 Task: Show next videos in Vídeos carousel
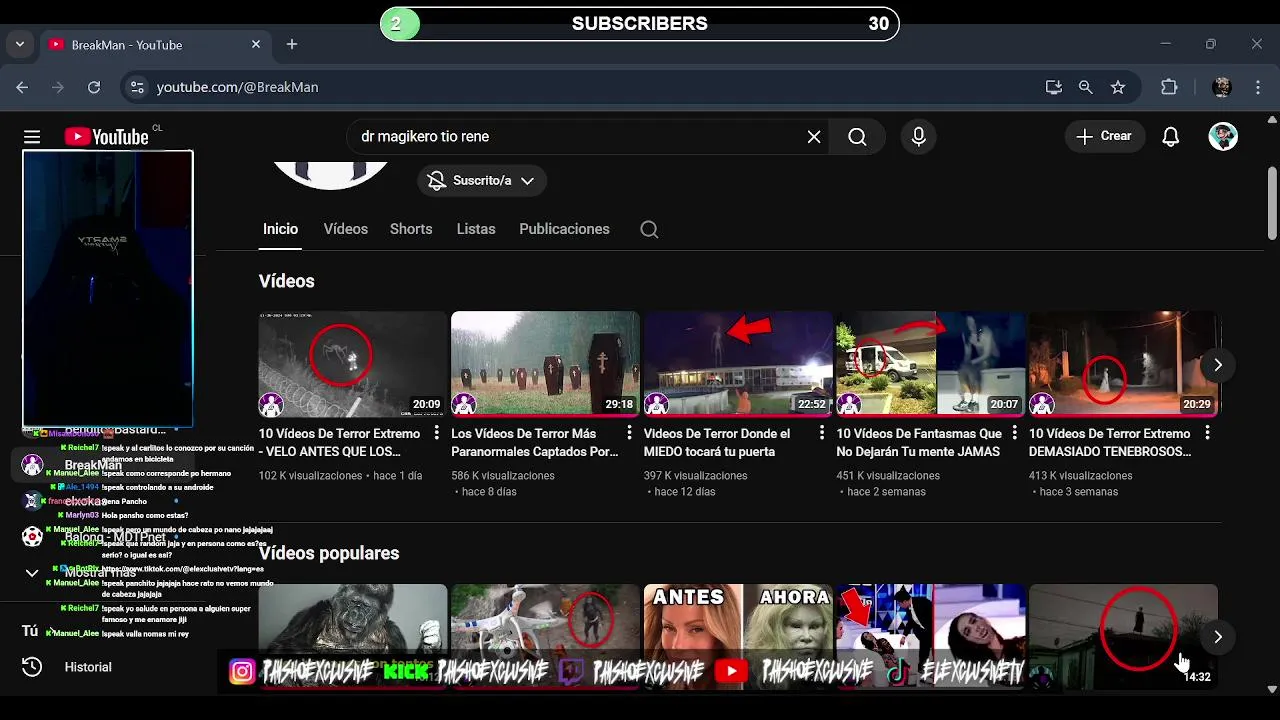(x=1217, y=365)
